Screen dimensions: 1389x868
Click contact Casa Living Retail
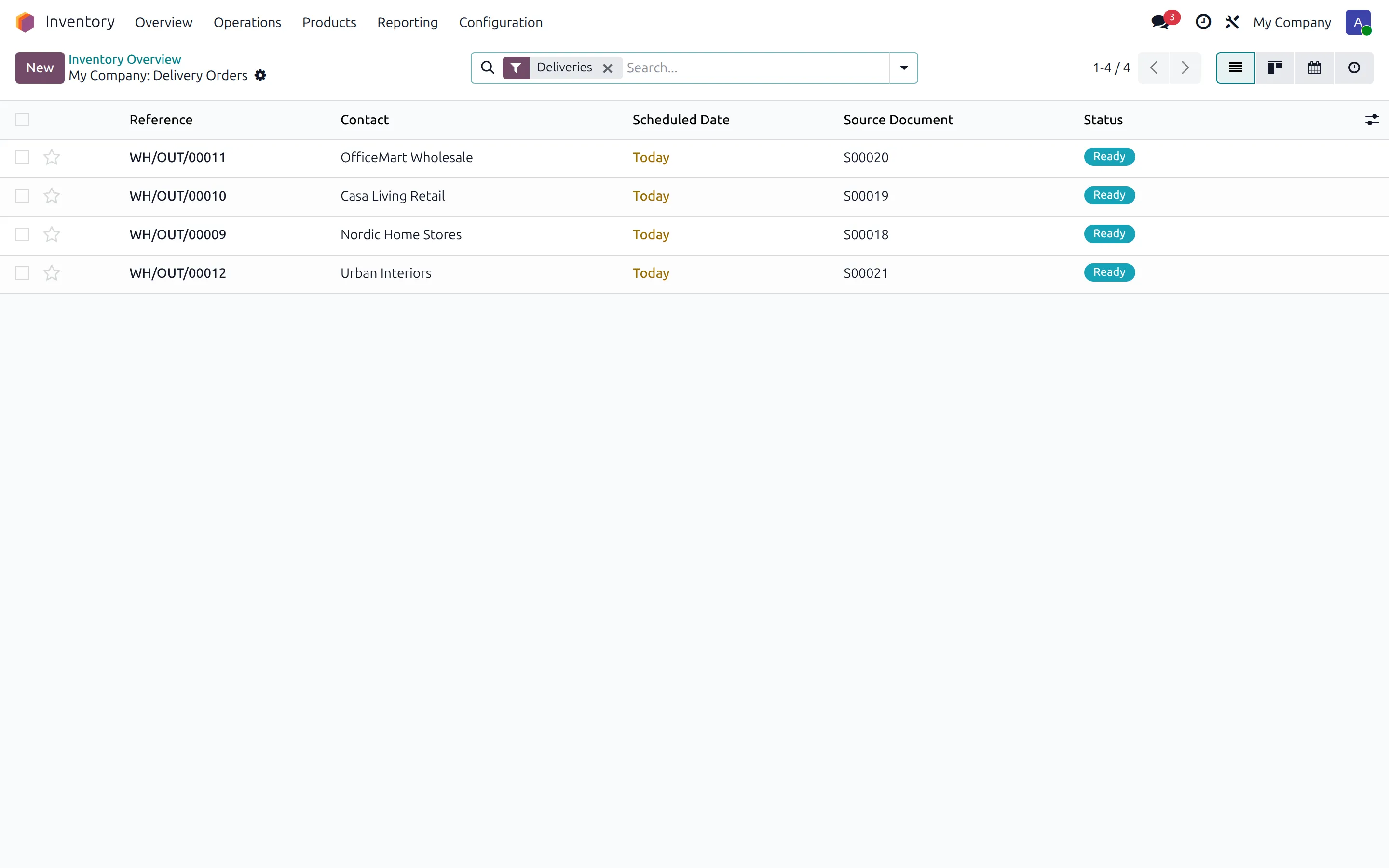393,196
